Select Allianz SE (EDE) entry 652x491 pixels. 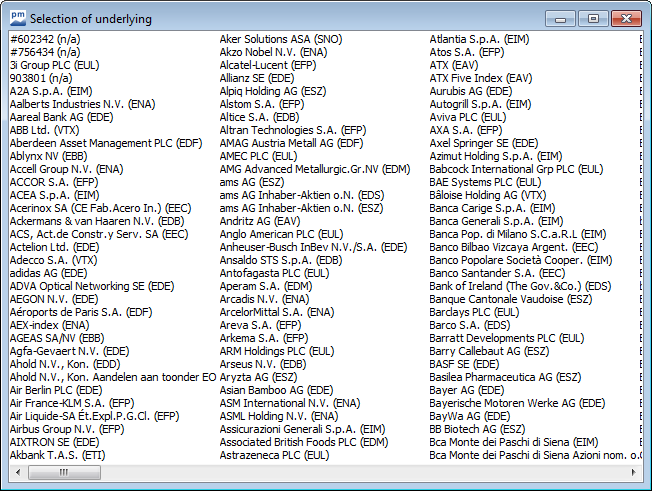click(256, 77)
